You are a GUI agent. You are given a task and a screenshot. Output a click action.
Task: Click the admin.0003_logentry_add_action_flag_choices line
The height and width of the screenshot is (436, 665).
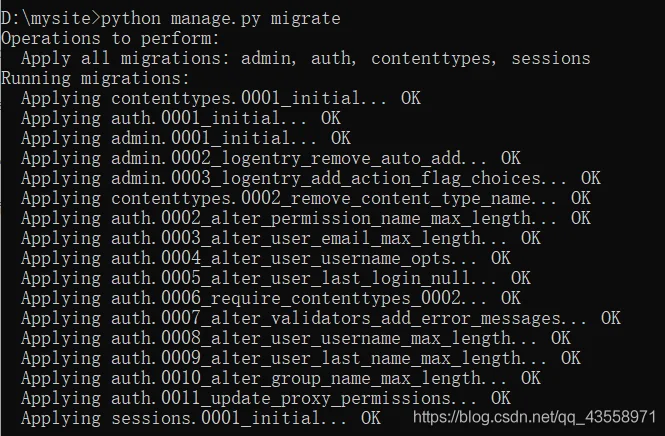tap(310, 178)
